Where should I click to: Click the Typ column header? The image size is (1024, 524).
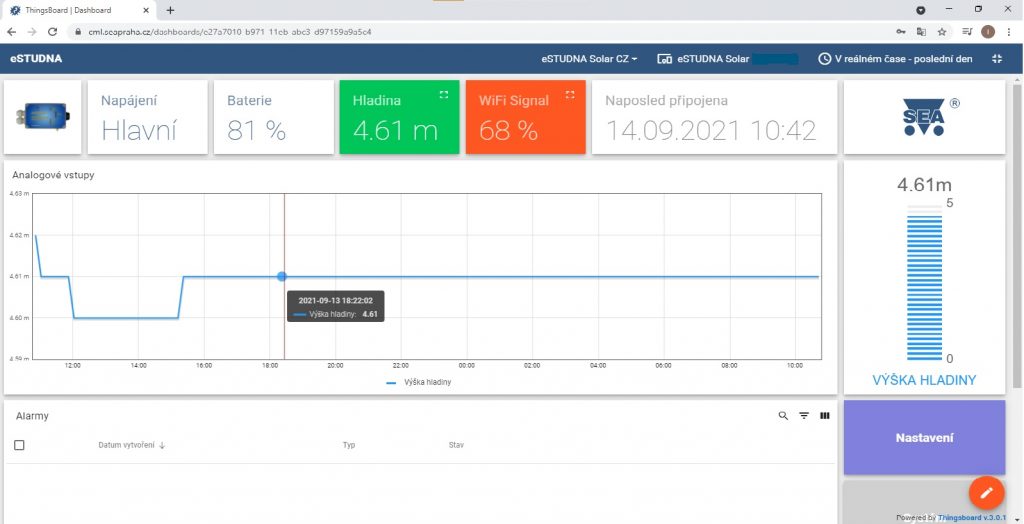coord(349,445)
